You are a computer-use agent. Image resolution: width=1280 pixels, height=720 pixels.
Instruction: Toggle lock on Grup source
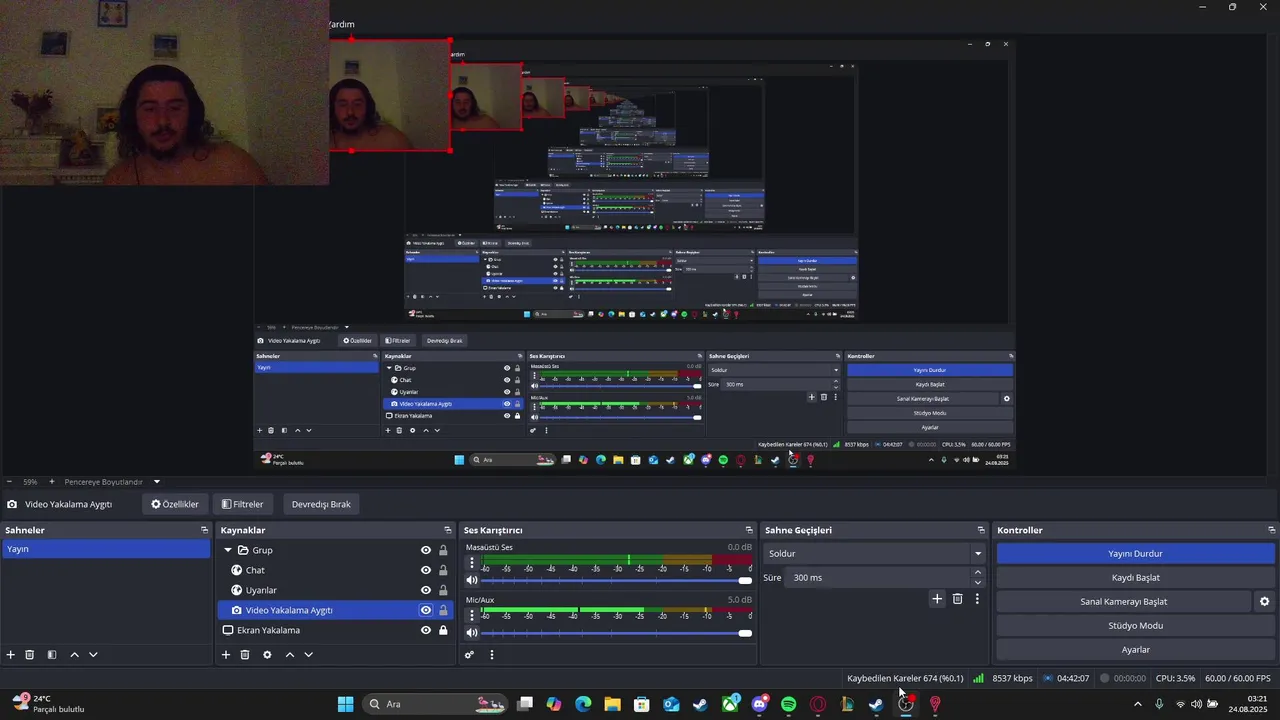(443, 550)
